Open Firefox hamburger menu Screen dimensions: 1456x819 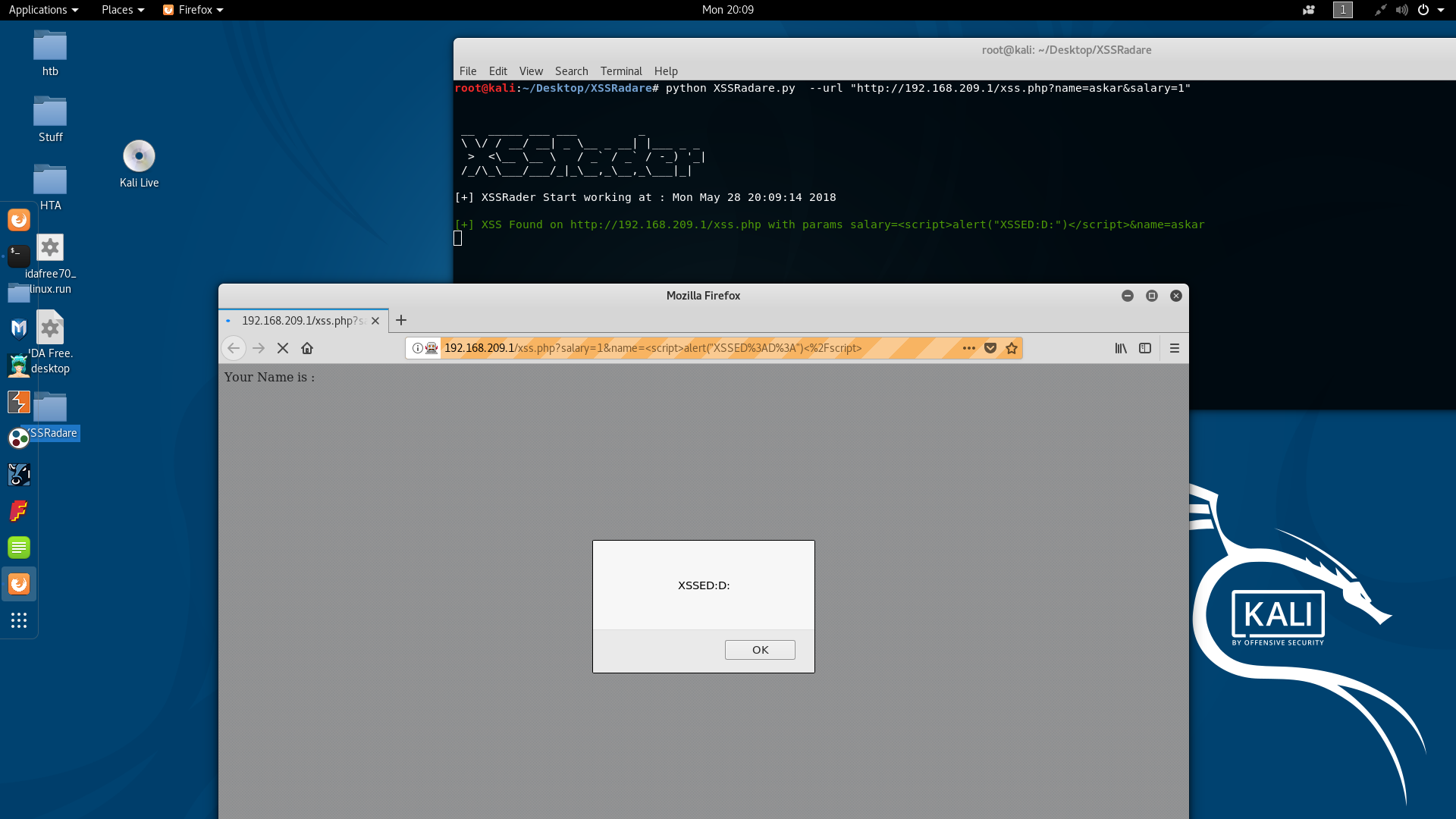[1175, 348]
